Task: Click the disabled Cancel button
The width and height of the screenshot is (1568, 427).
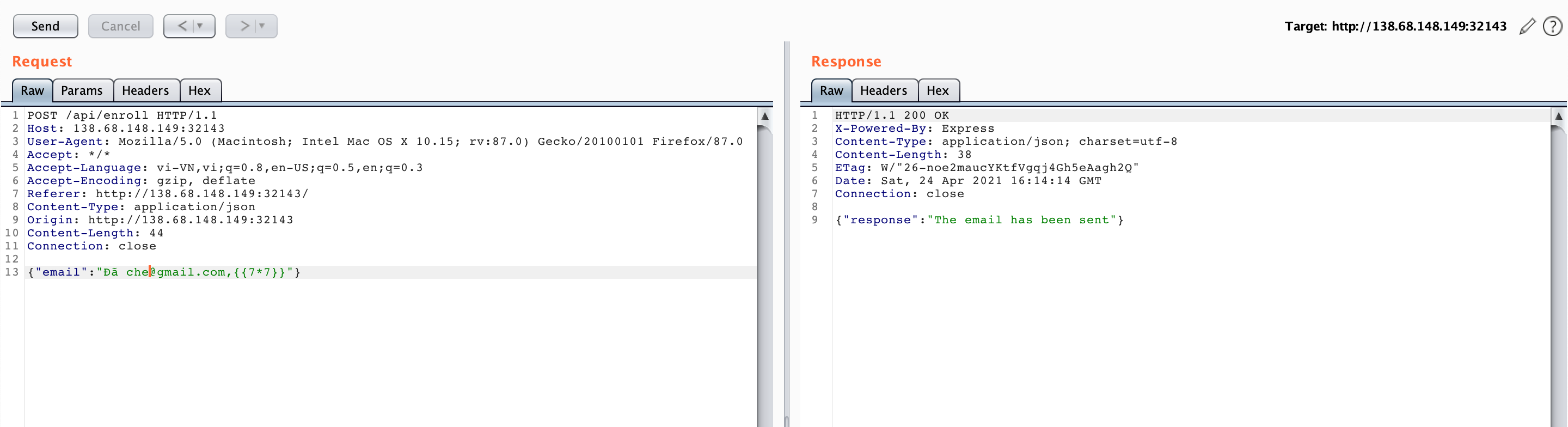Action: click(120, 26)
